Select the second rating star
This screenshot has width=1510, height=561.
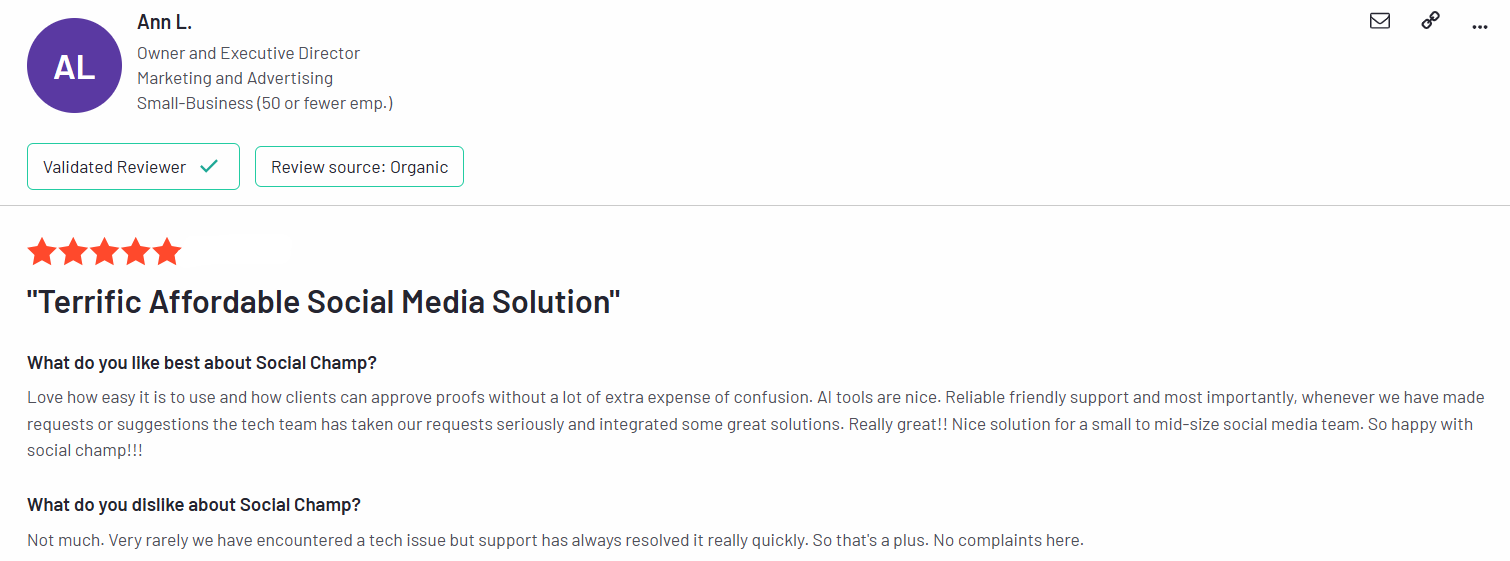click(x=73, y=252)
